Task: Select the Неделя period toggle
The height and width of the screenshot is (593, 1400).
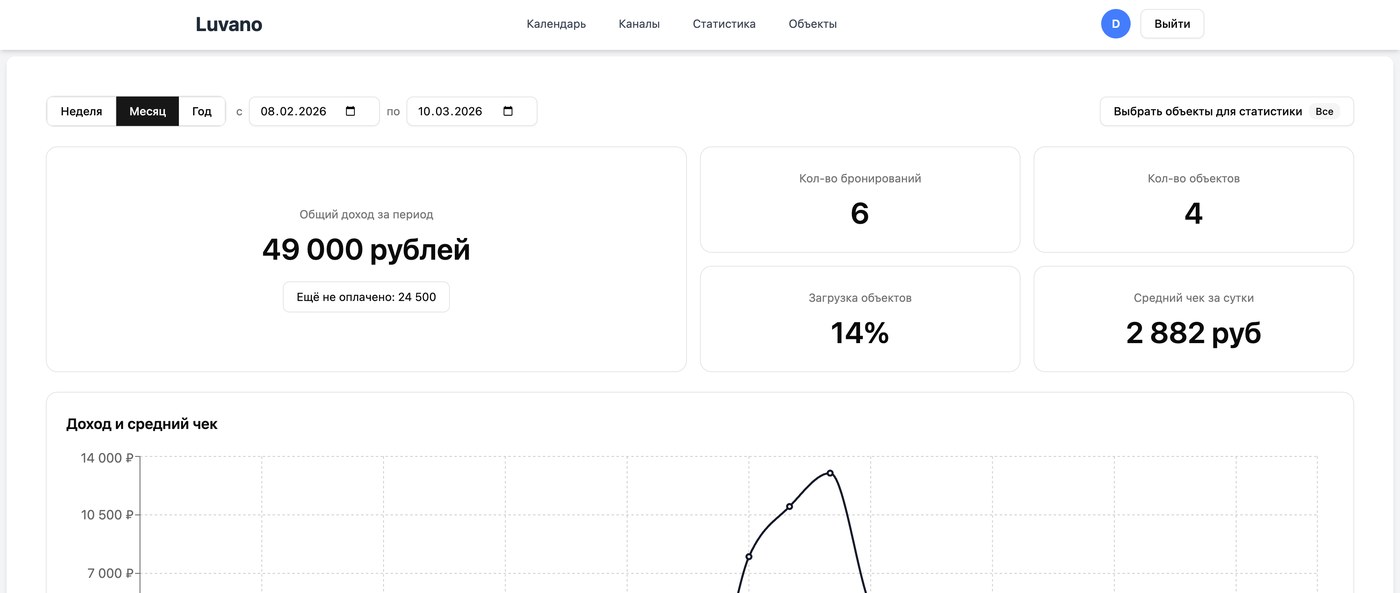Action: pyautogui.click(x=82, y=111)
